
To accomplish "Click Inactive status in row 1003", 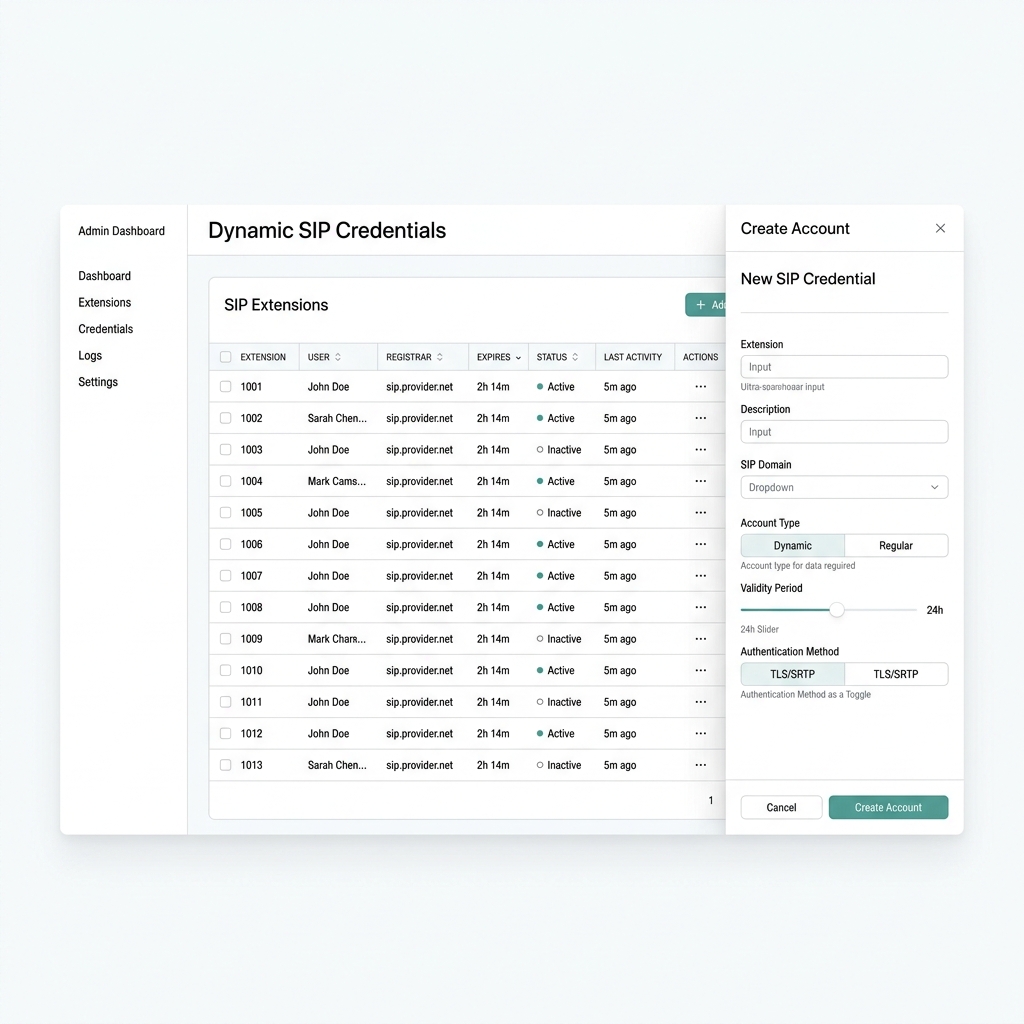I will pos(559,449).
